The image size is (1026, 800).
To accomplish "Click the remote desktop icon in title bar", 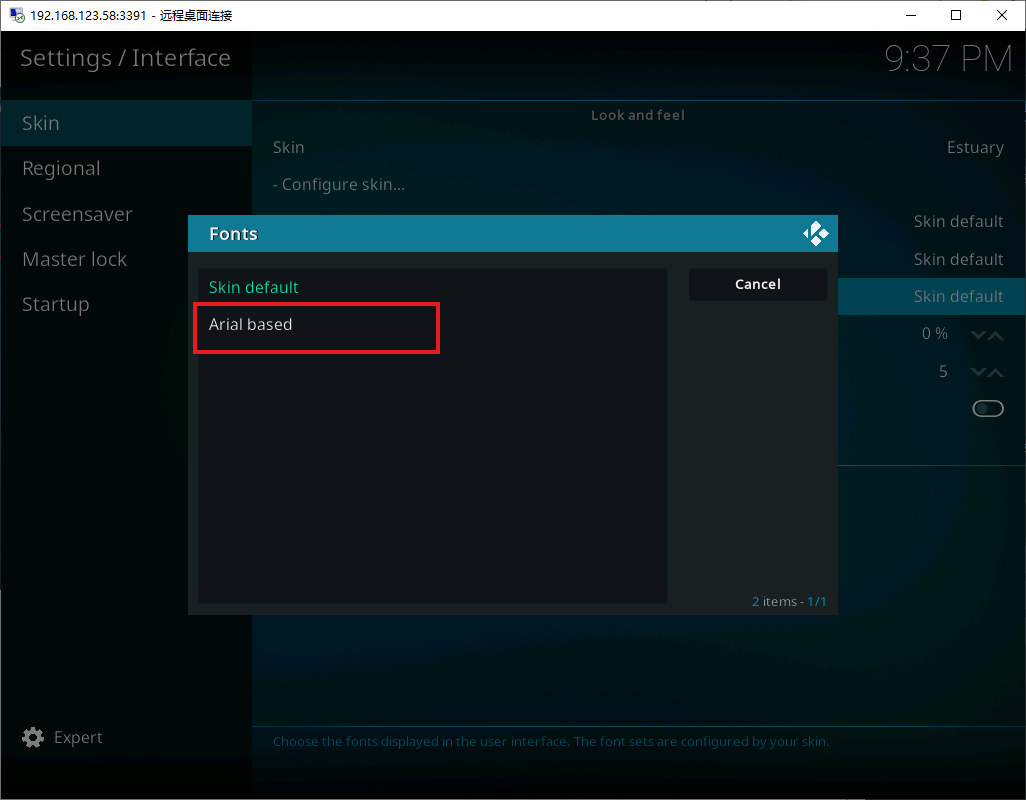I will [x=16, y=15].
